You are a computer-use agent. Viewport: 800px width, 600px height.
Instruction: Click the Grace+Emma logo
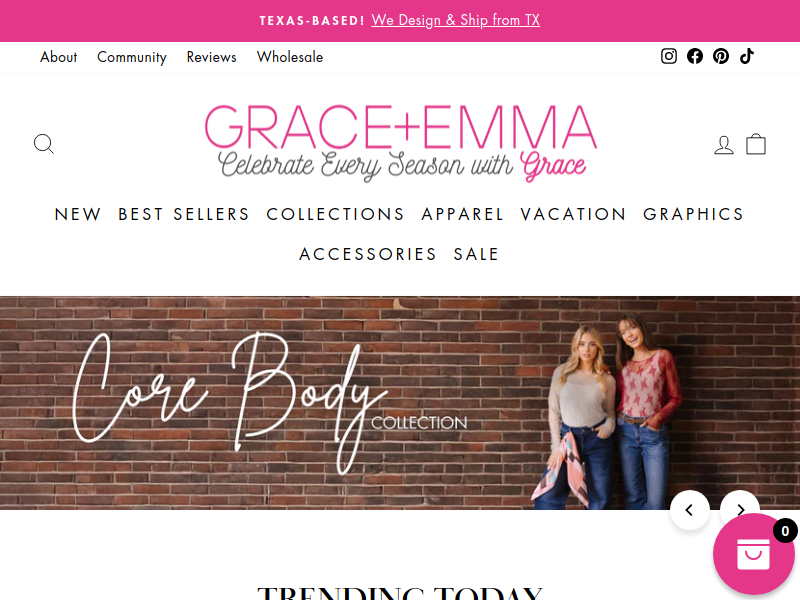(401, 143)
